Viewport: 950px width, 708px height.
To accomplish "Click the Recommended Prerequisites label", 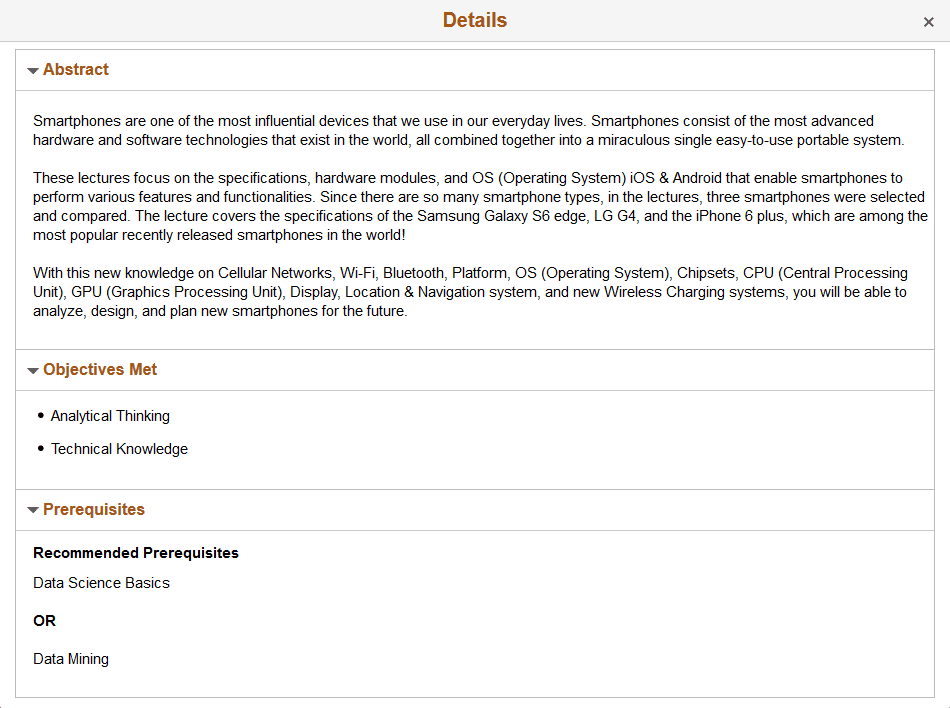I will pos(136,553).
